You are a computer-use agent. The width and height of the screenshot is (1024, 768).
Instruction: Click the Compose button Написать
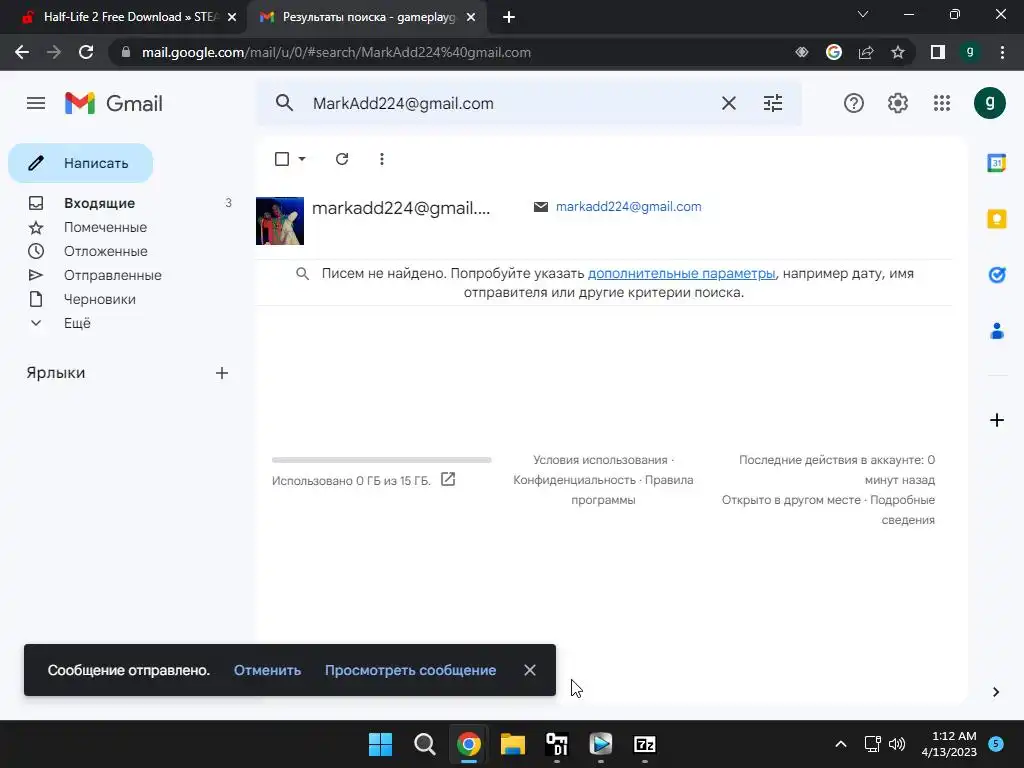point(80,163)
